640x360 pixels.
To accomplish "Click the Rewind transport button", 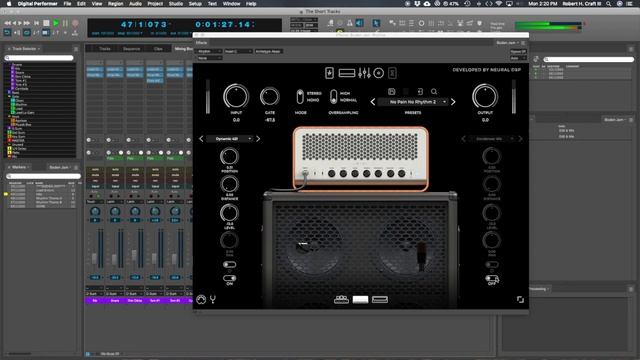I will [x=7, y=23].
